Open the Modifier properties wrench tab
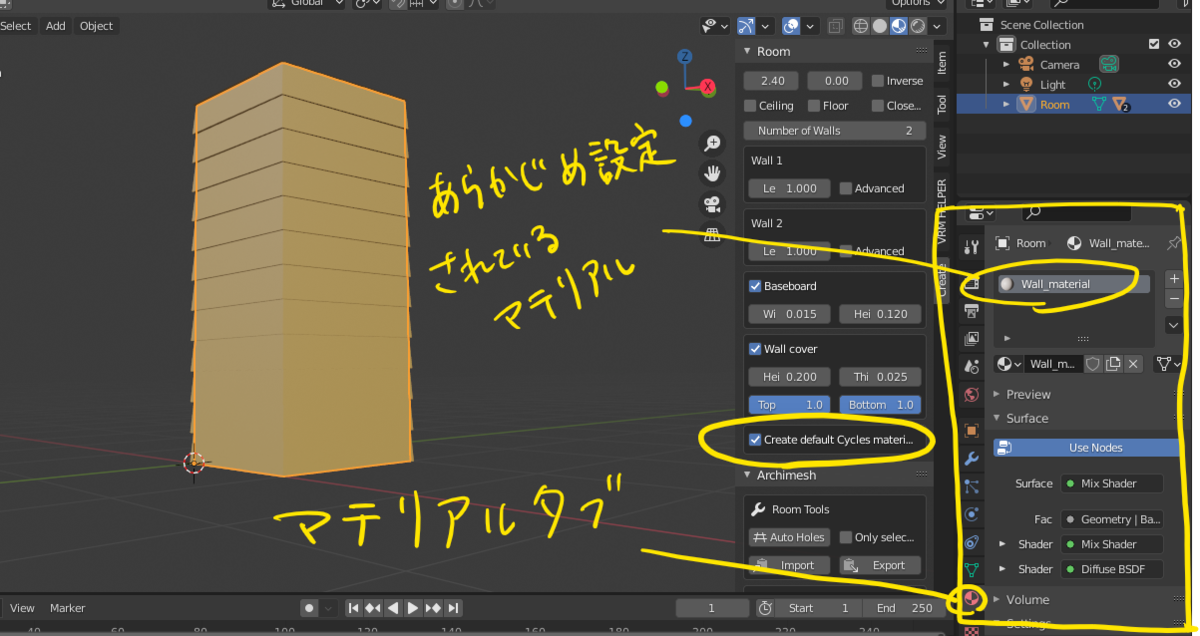 coord(971,459)
